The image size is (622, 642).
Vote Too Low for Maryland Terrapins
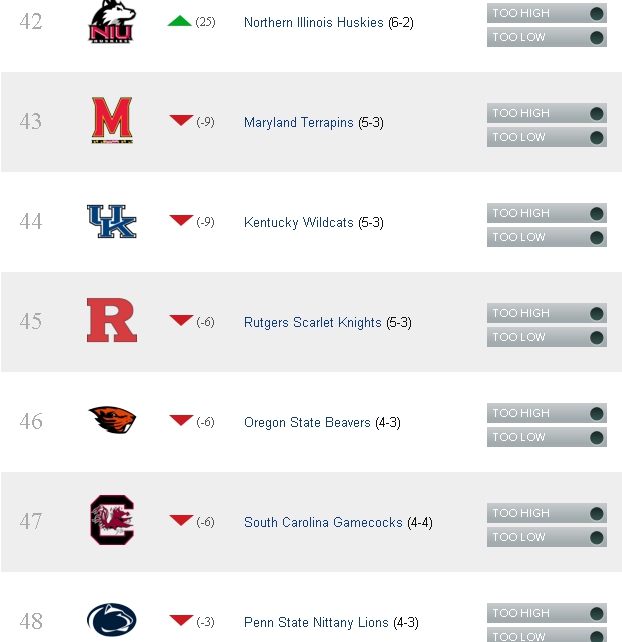click(547, 137)
